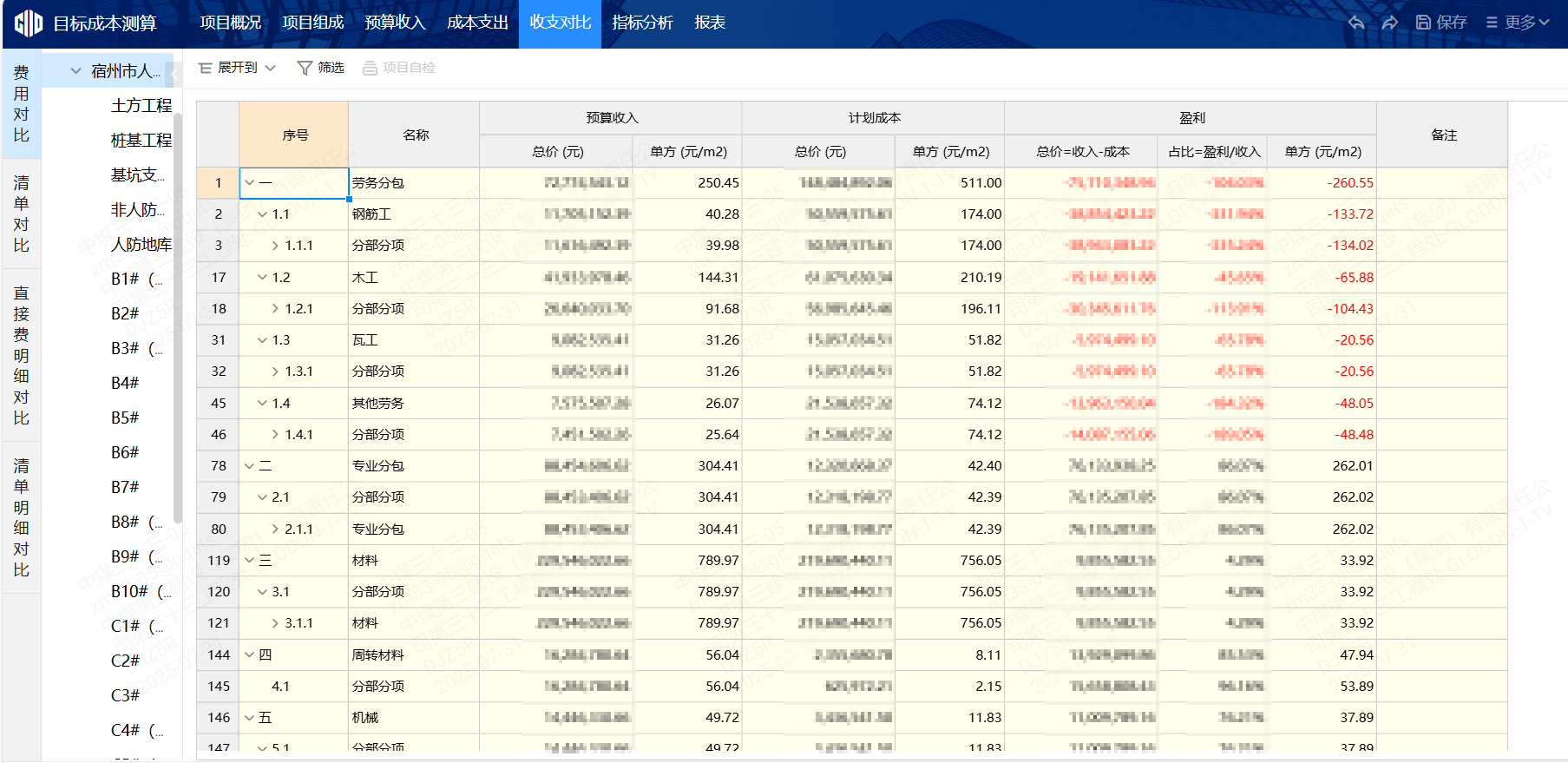
Task: Click the project tree vertical scrollbar
Action: [178, 317]
